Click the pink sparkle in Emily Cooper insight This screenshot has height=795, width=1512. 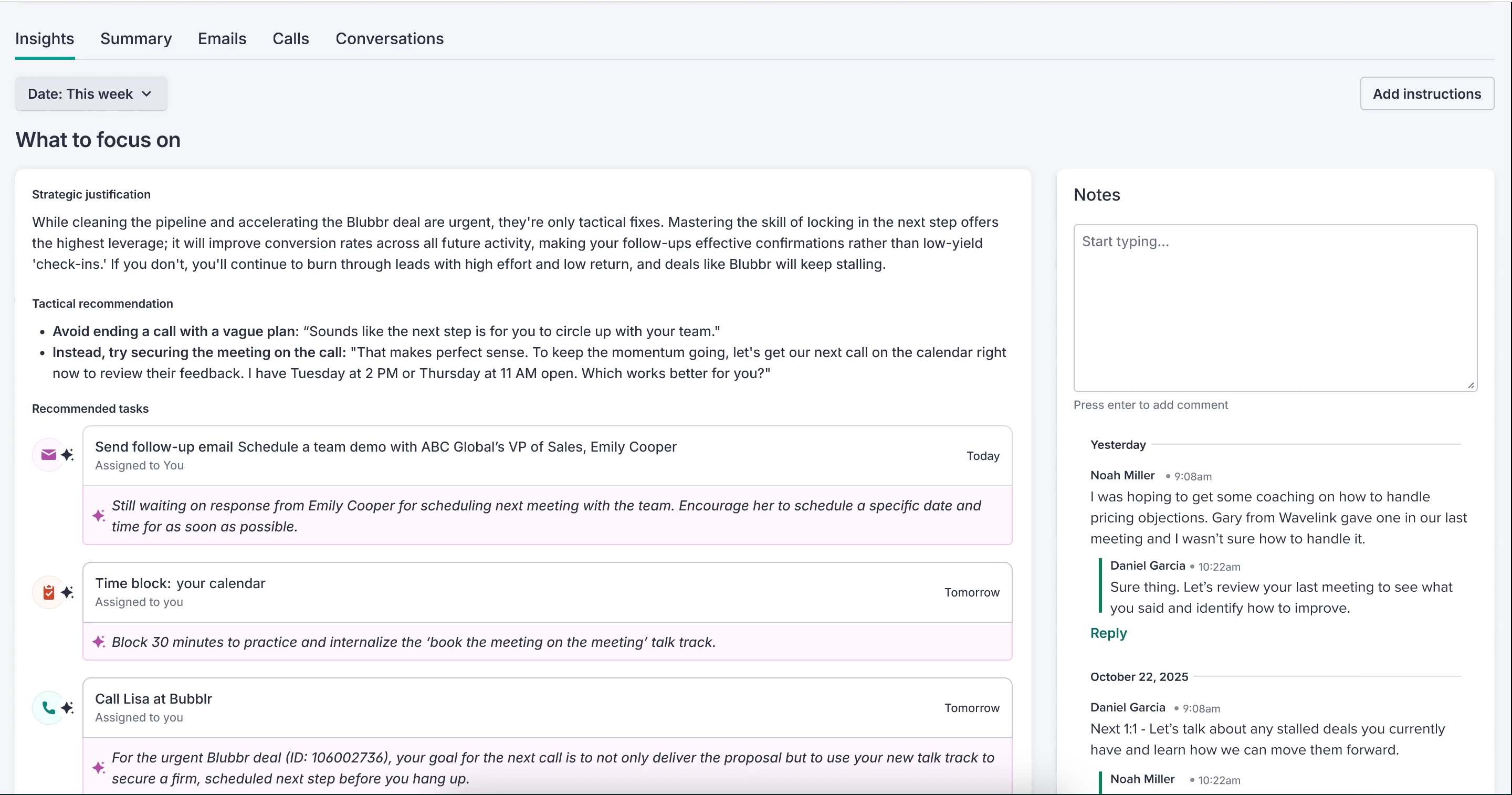99,516
